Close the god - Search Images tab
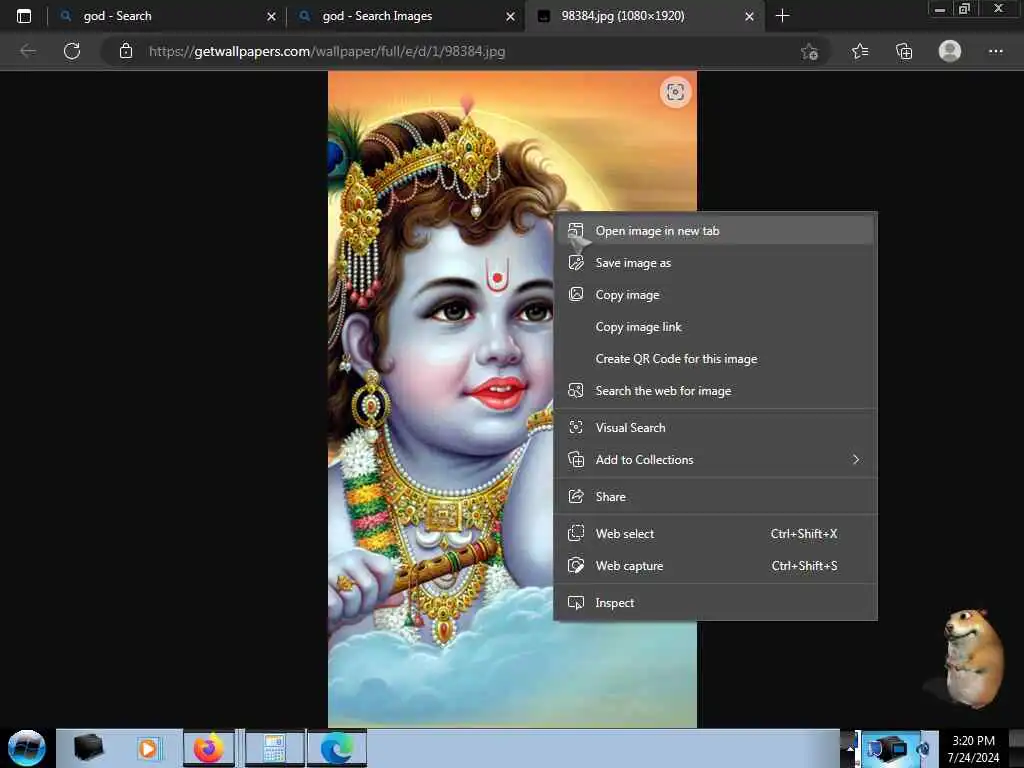Screen dimensions: 1024x768 (510, 16)
